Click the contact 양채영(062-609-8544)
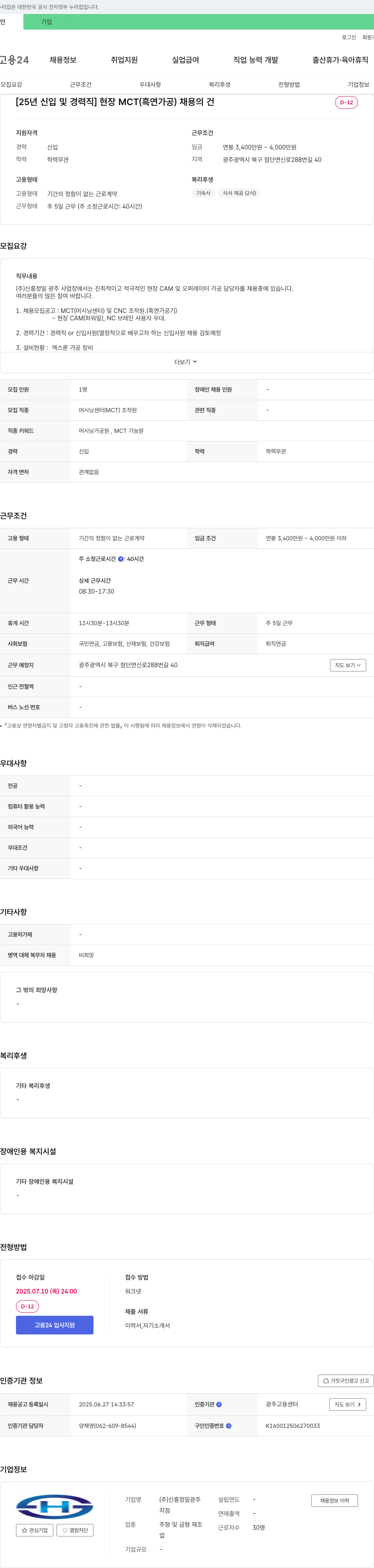The width and height of the screenshot is (374, 1568). (x=107, y=1426)
